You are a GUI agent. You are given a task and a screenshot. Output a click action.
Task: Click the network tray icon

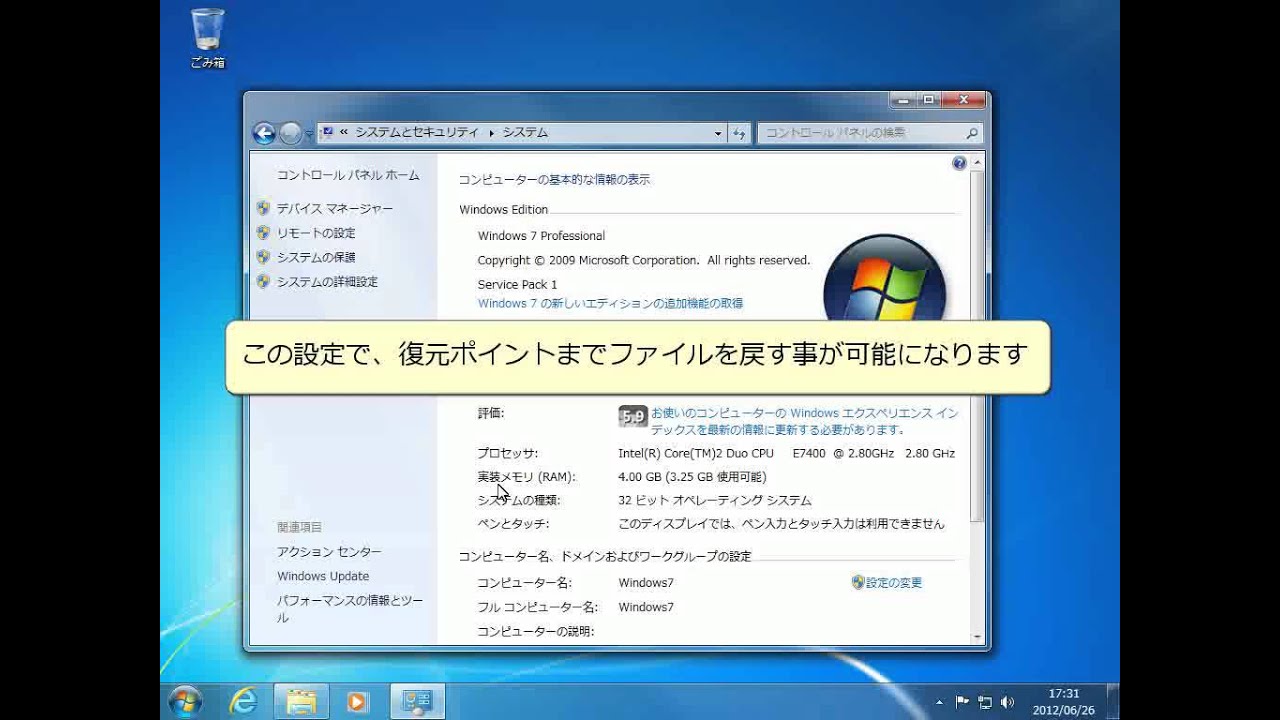pos(985,702)
